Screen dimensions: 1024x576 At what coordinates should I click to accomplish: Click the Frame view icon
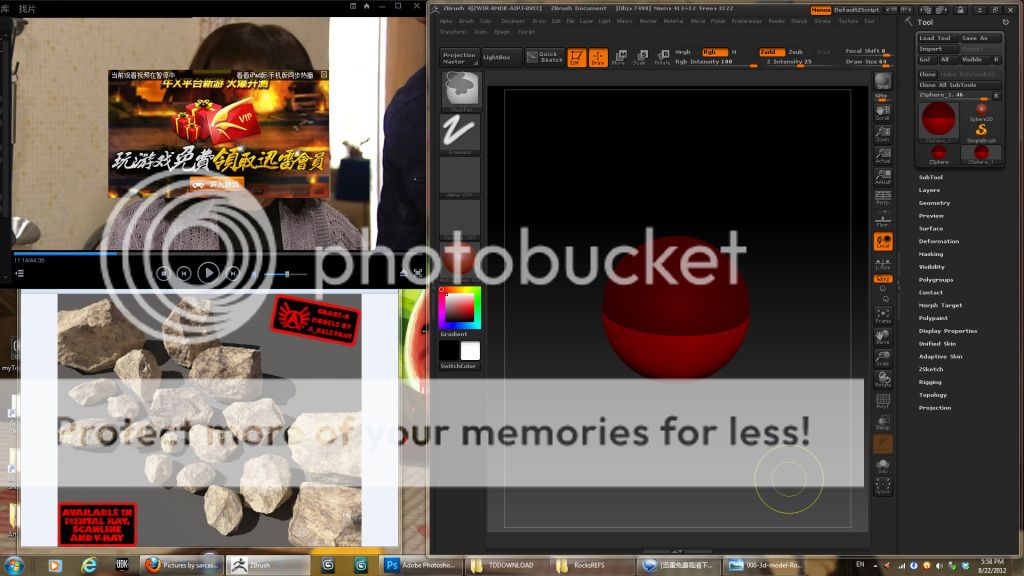pyautogui.click(x=883, y=315)
